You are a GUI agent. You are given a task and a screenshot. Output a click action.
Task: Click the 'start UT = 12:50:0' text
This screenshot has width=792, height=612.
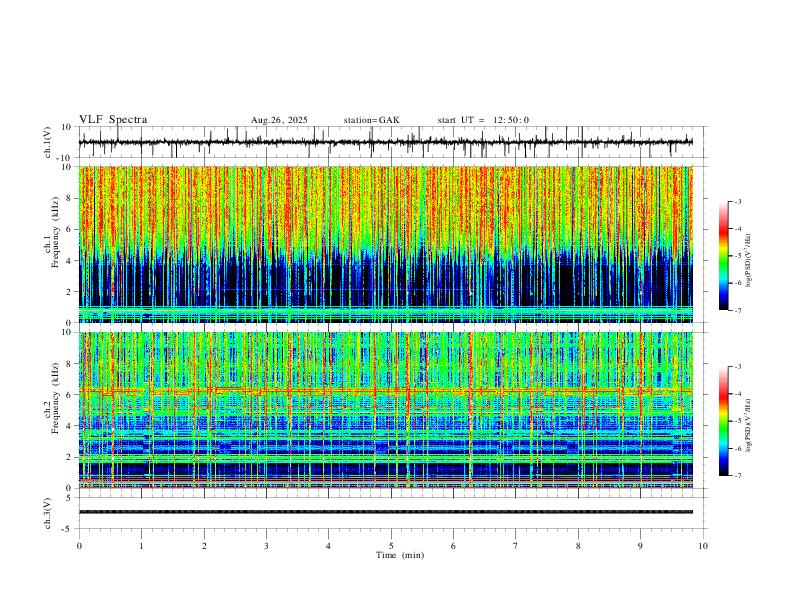pyautogui.click(x=483, y=120)
